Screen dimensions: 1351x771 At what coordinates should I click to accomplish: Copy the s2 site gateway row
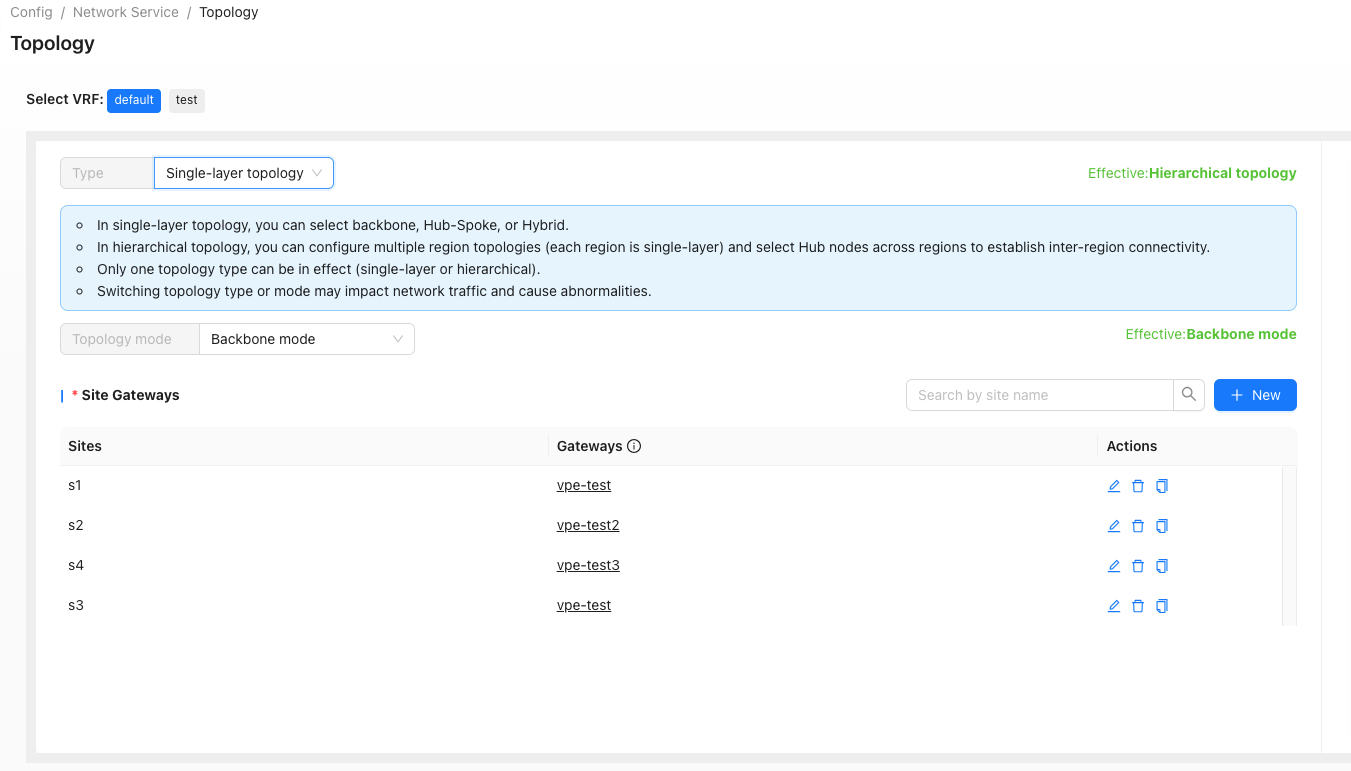(x=1162, y=526)
